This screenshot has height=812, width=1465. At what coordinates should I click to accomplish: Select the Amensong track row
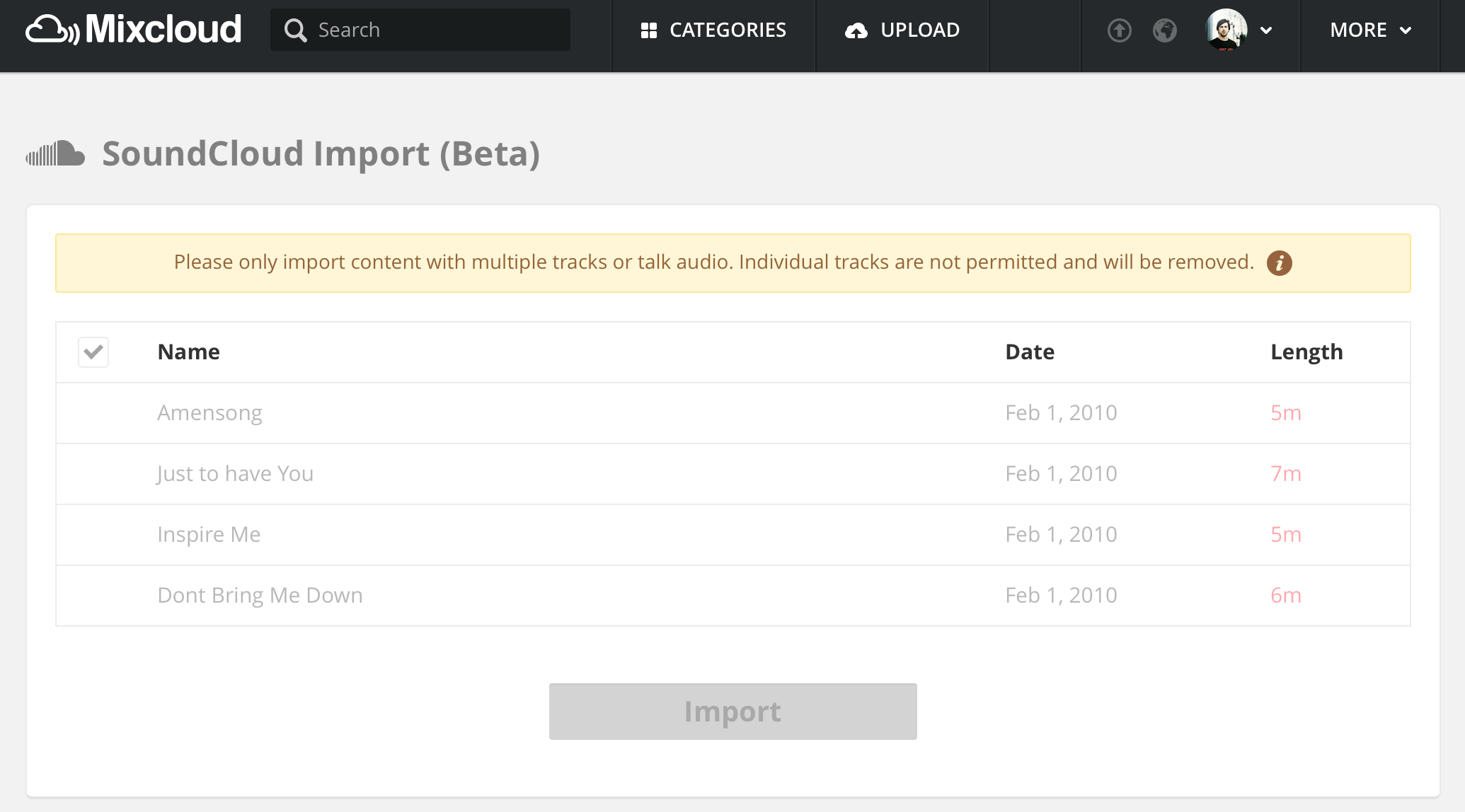(209, 413)
